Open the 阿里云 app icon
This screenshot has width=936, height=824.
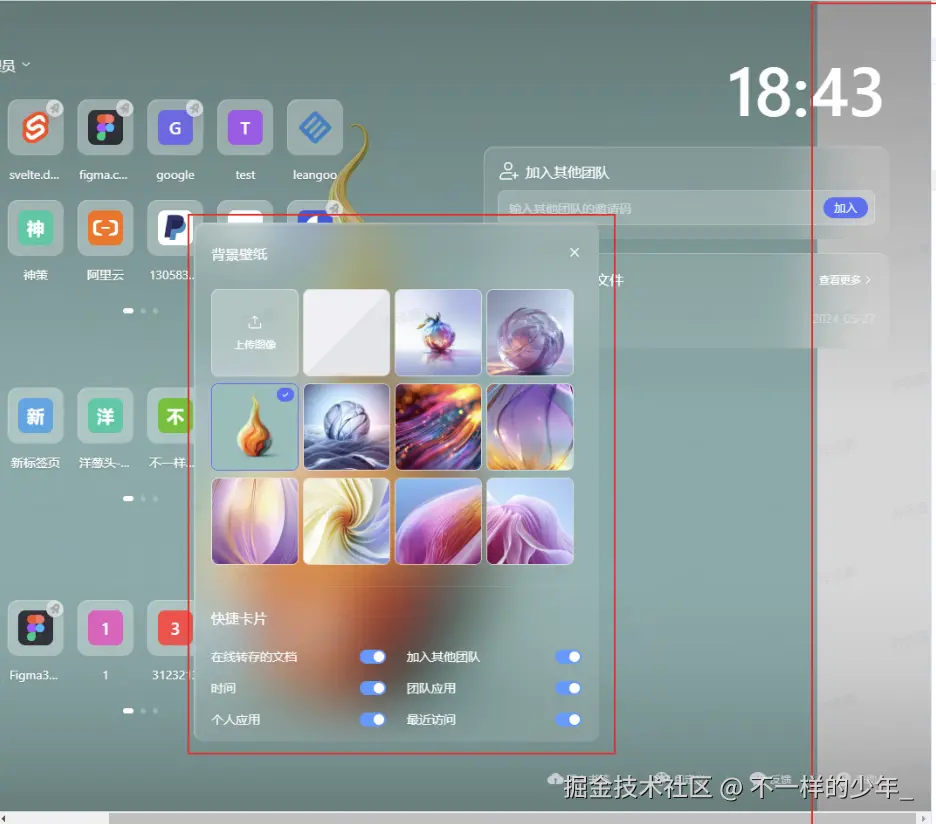coord(105,227)
